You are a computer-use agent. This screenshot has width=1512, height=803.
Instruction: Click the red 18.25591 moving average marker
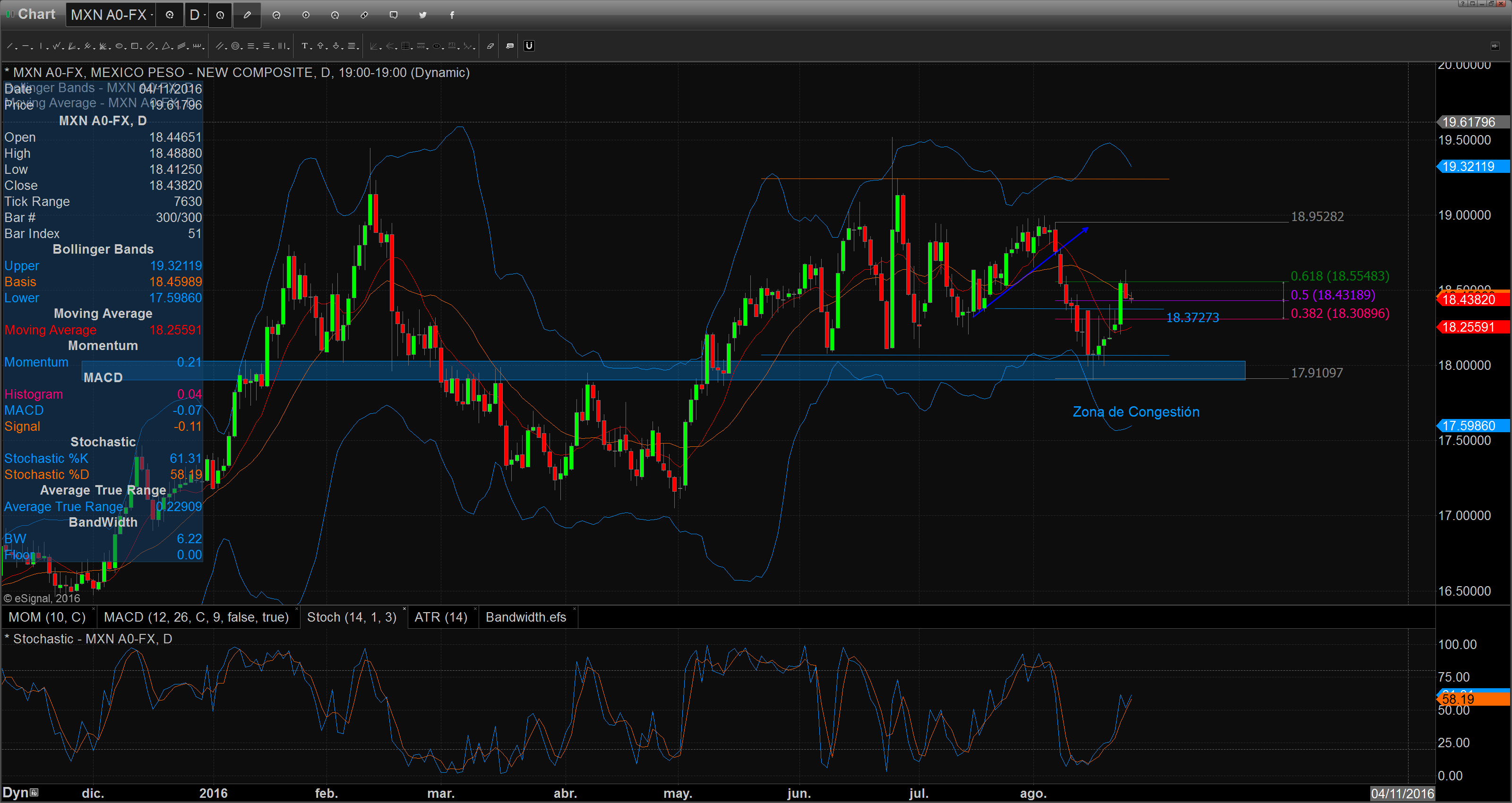point(1472,327)
